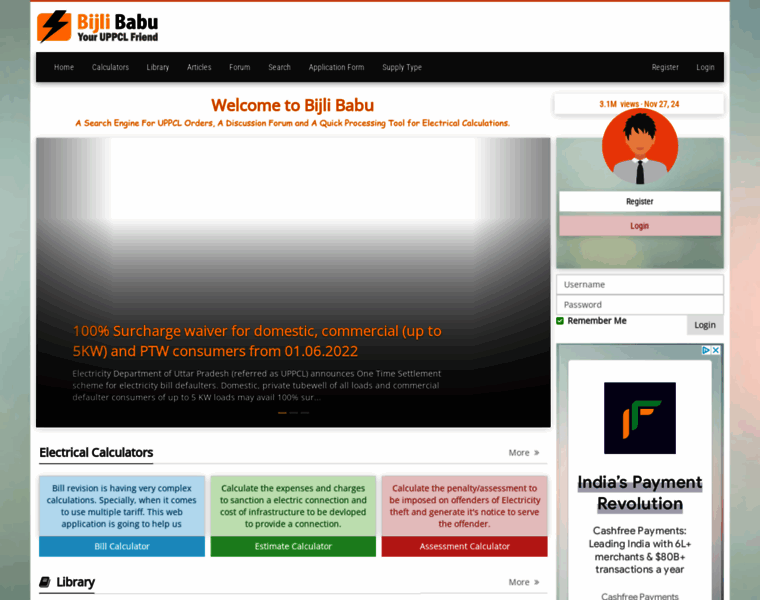Expand More next to Electrical Calculators

(x=524, y=453)
